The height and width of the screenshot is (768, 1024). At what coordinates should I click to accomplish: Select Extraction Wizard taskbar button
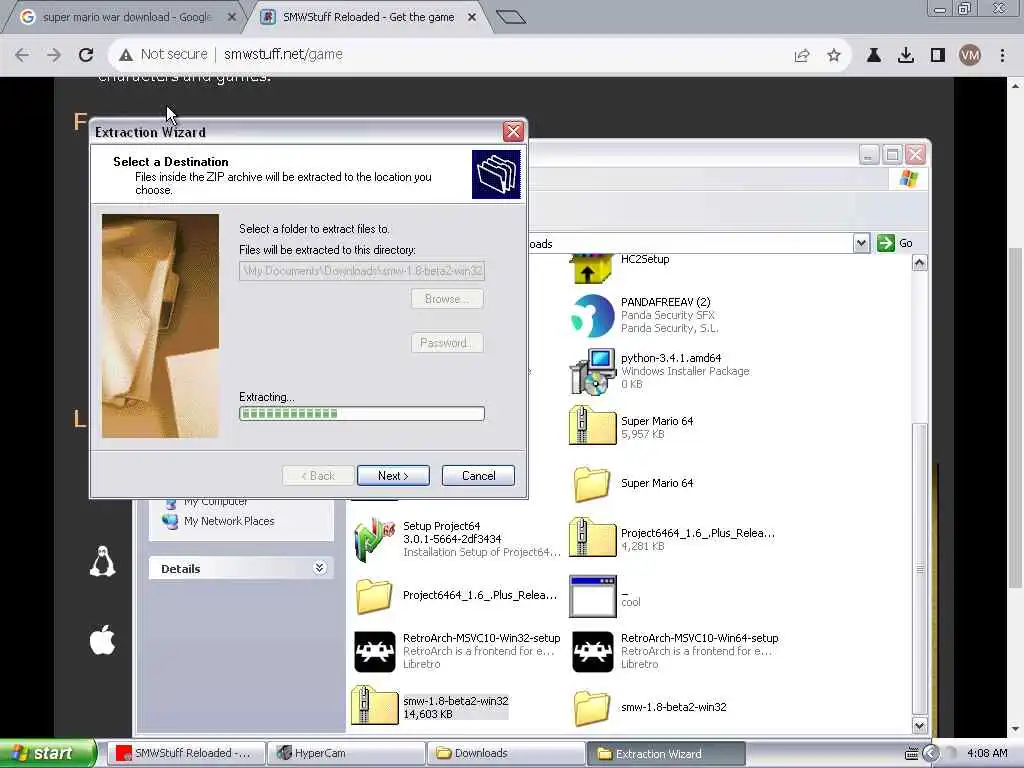click(x=666, y=754)
